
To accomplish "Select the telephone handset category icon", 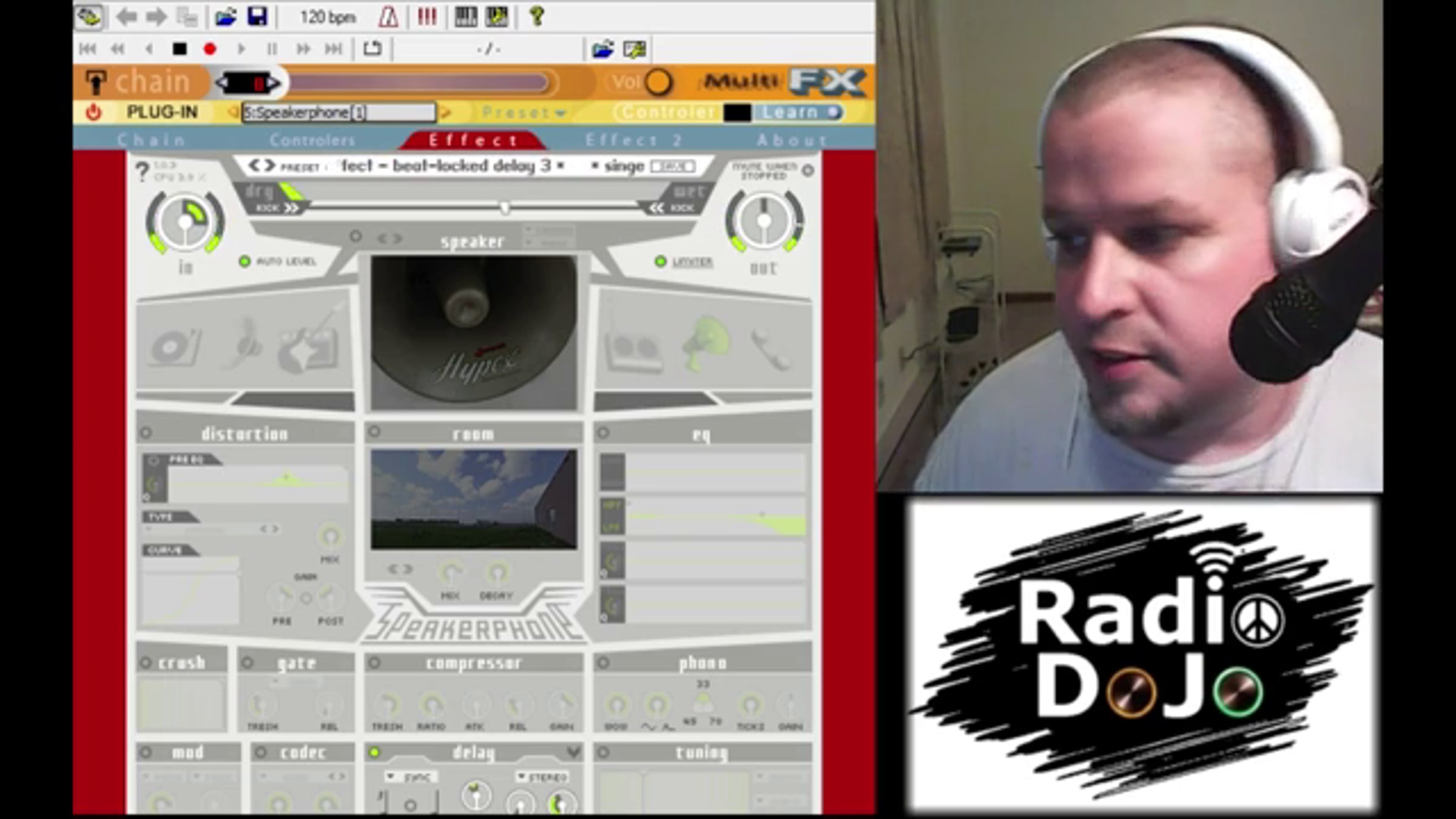I will click(769, 350).
